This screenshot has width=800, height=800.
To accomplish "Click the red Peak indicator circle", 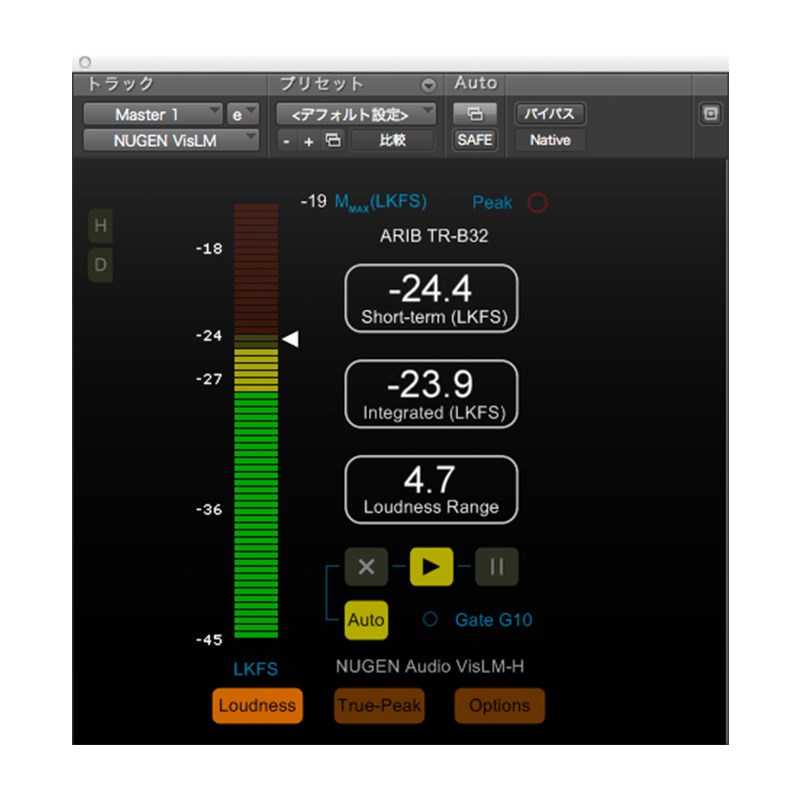I will (537, 203).
